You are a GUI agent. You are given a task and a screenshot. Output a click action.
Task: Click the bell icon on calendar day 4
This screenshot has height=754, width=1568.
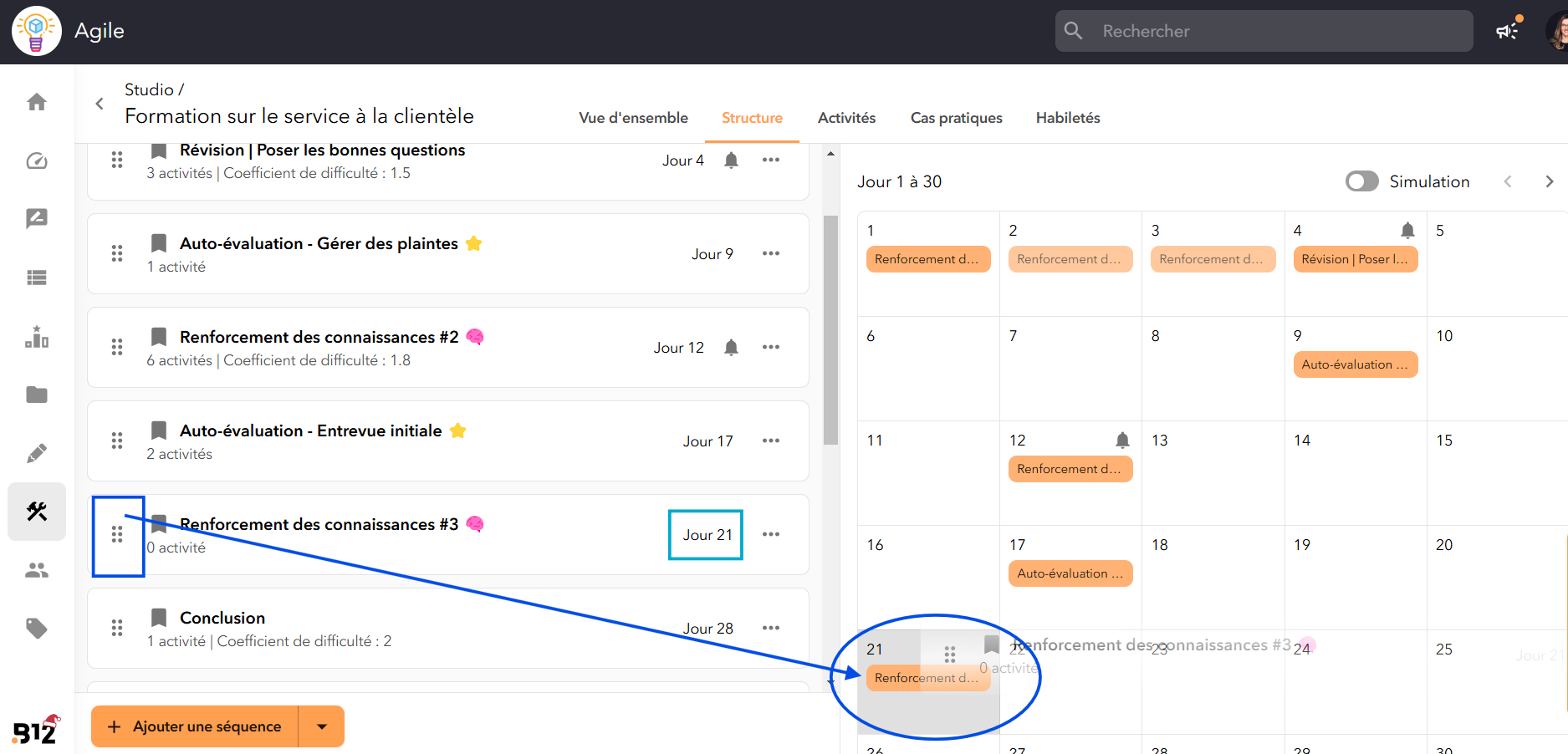coord(1407,231)
